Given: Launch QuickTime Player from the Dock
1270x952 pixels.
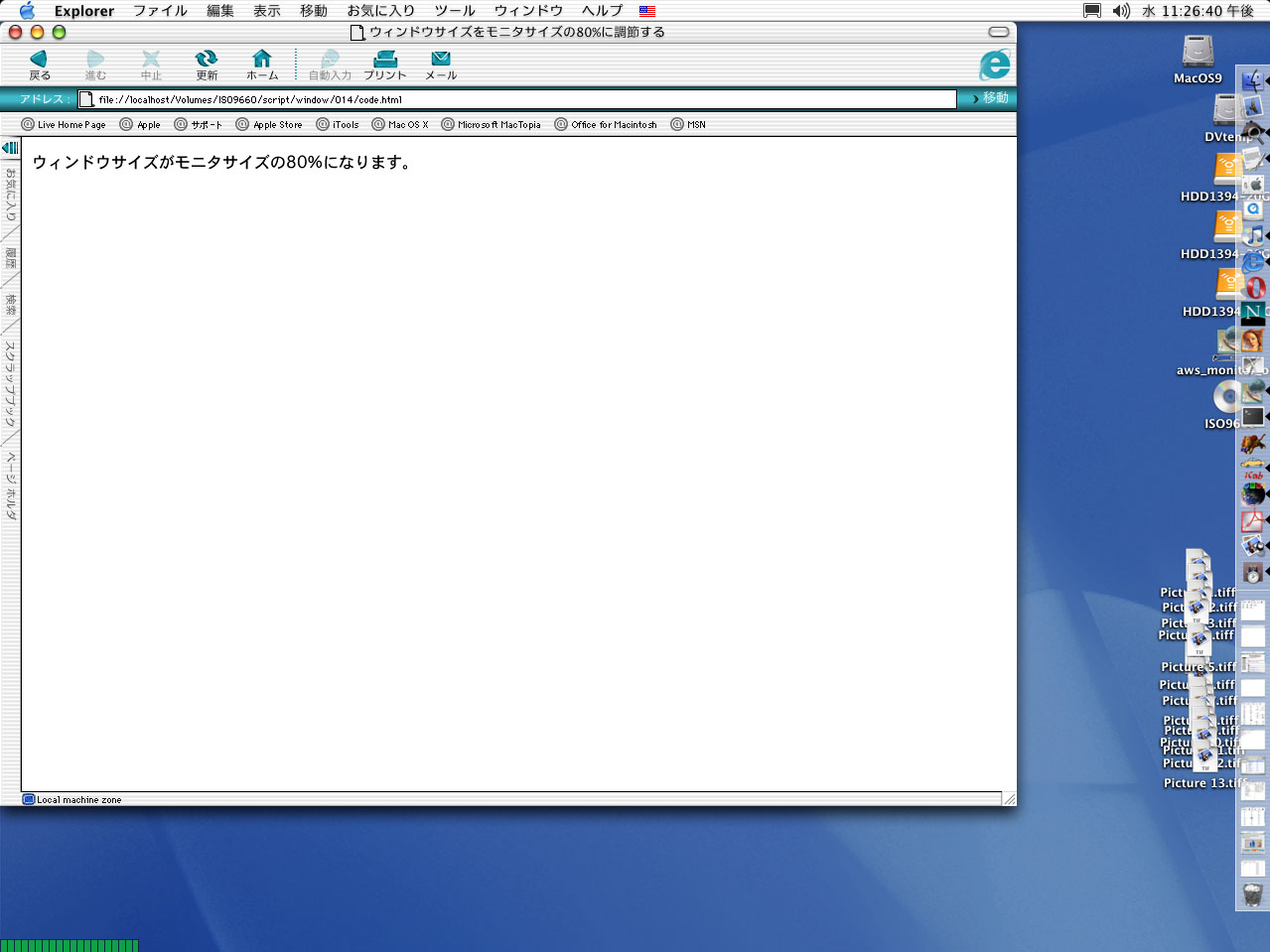Looking at the screenshot, I should 1253,209.
